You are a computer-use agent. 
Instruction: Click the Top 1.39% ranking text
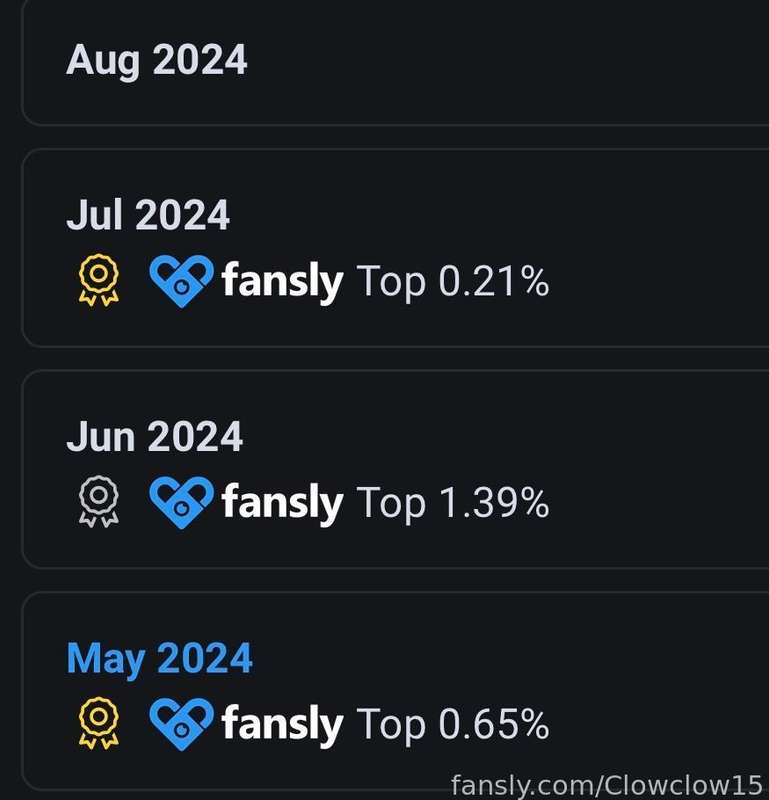pos(453,503)
